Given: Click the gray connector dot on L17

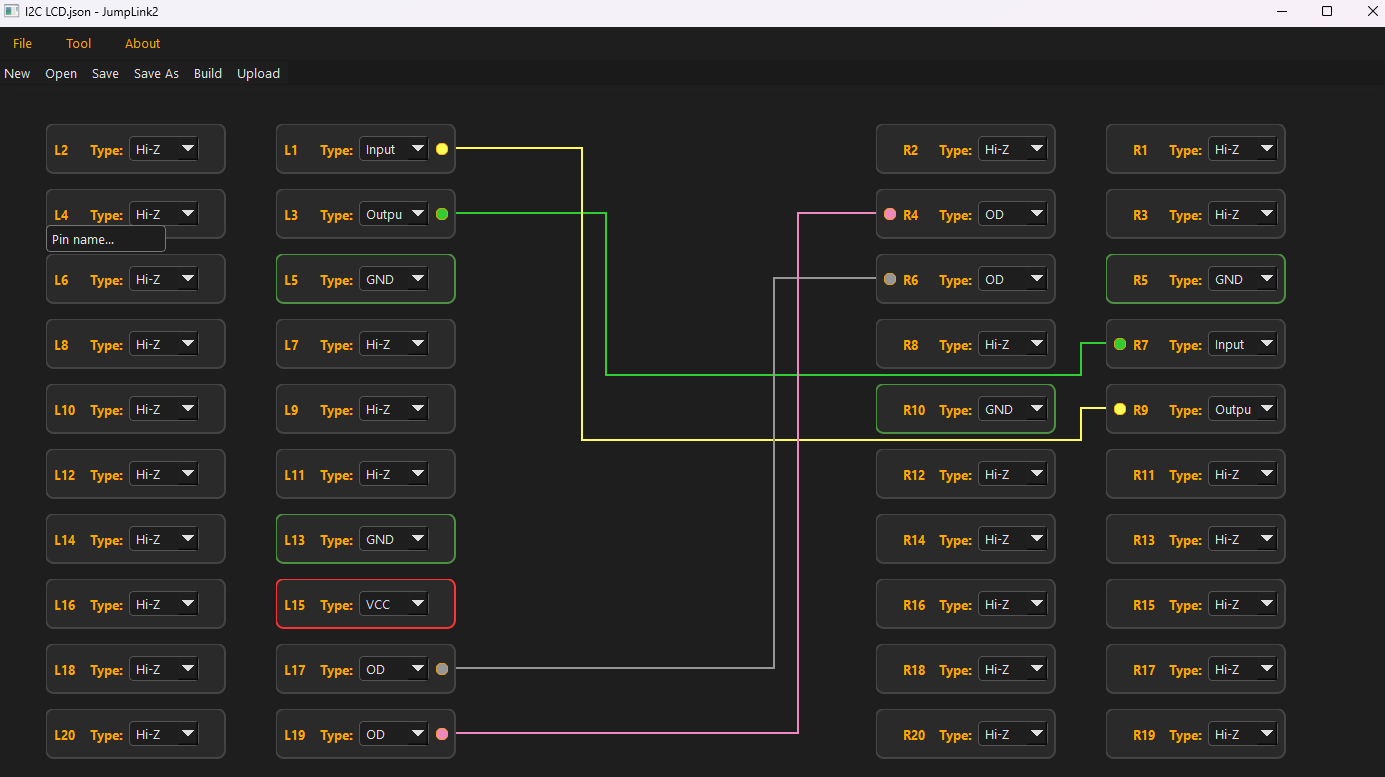Looking at the screenshot, I should click(442, 669).
